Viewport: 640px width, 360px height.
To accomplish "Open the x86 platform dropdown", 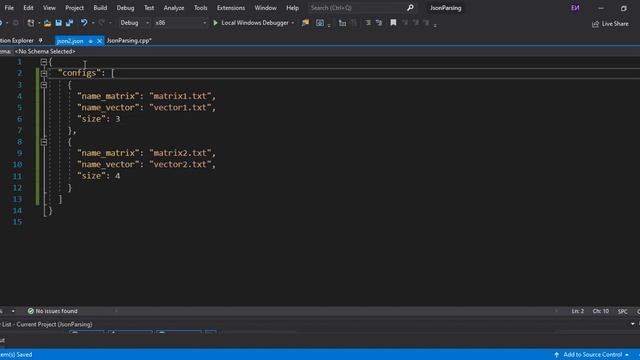I will (180, 23).
